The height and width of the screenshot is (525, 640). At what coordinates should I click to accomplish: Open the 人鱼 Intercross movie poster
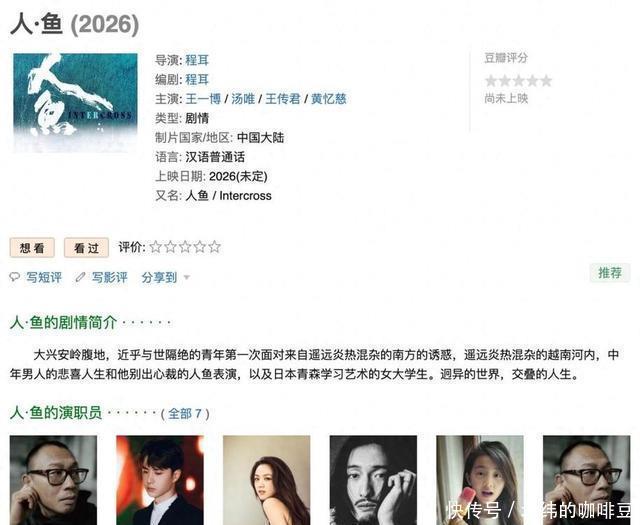click(x=76, y=103)
